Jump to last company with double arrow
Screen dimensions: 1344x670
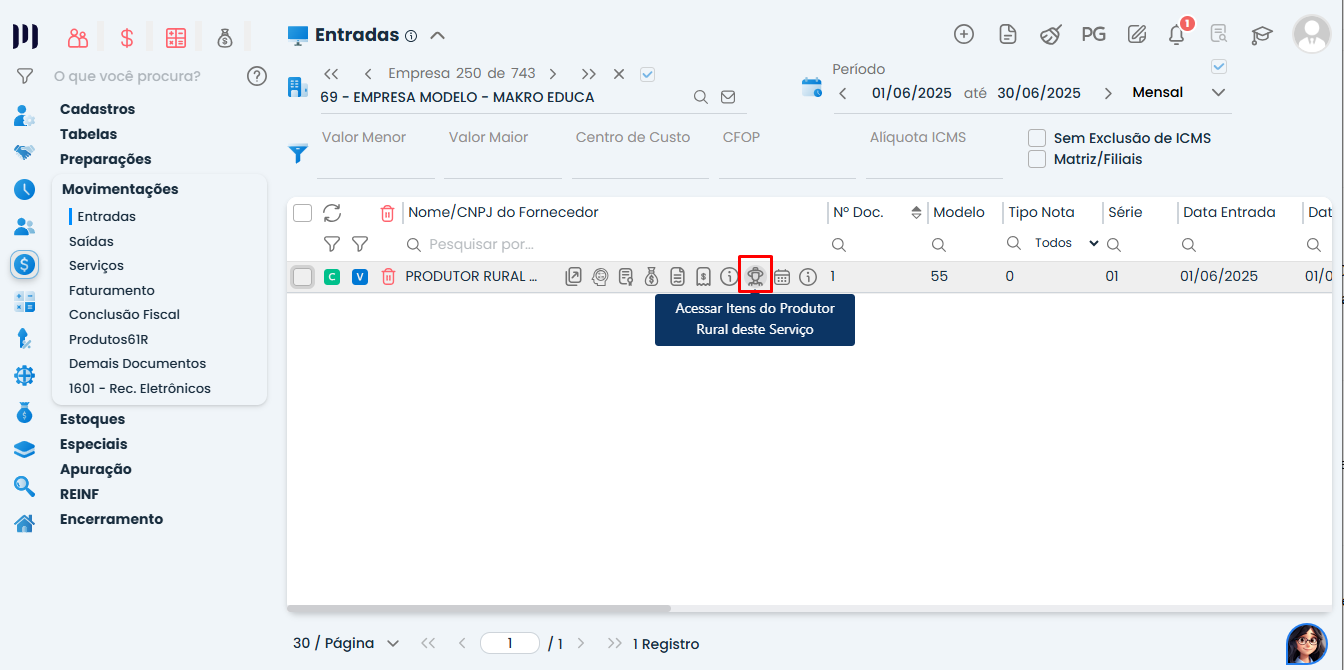[x=589, y=74]
